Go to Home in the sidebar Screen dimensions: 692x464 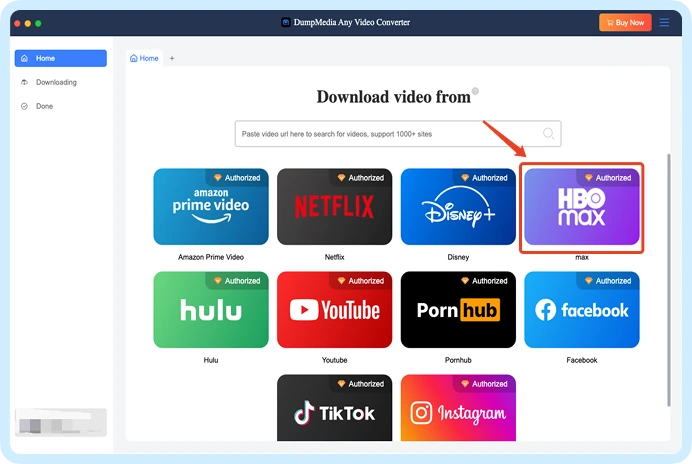pos(60,58)
